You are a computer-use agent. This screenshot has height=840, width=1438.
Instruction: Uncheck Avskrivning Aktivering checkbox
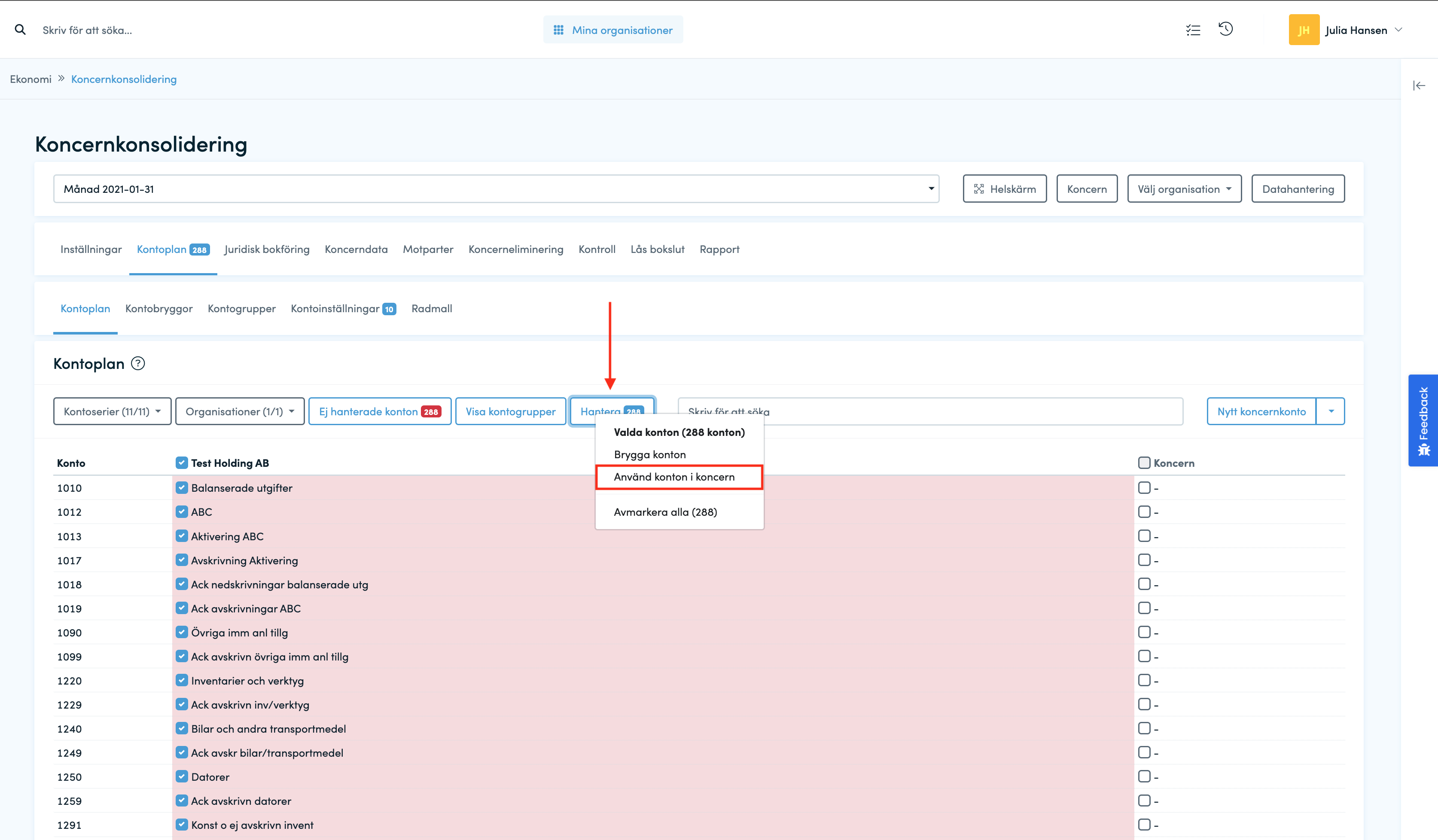click(x=181, y=560)
